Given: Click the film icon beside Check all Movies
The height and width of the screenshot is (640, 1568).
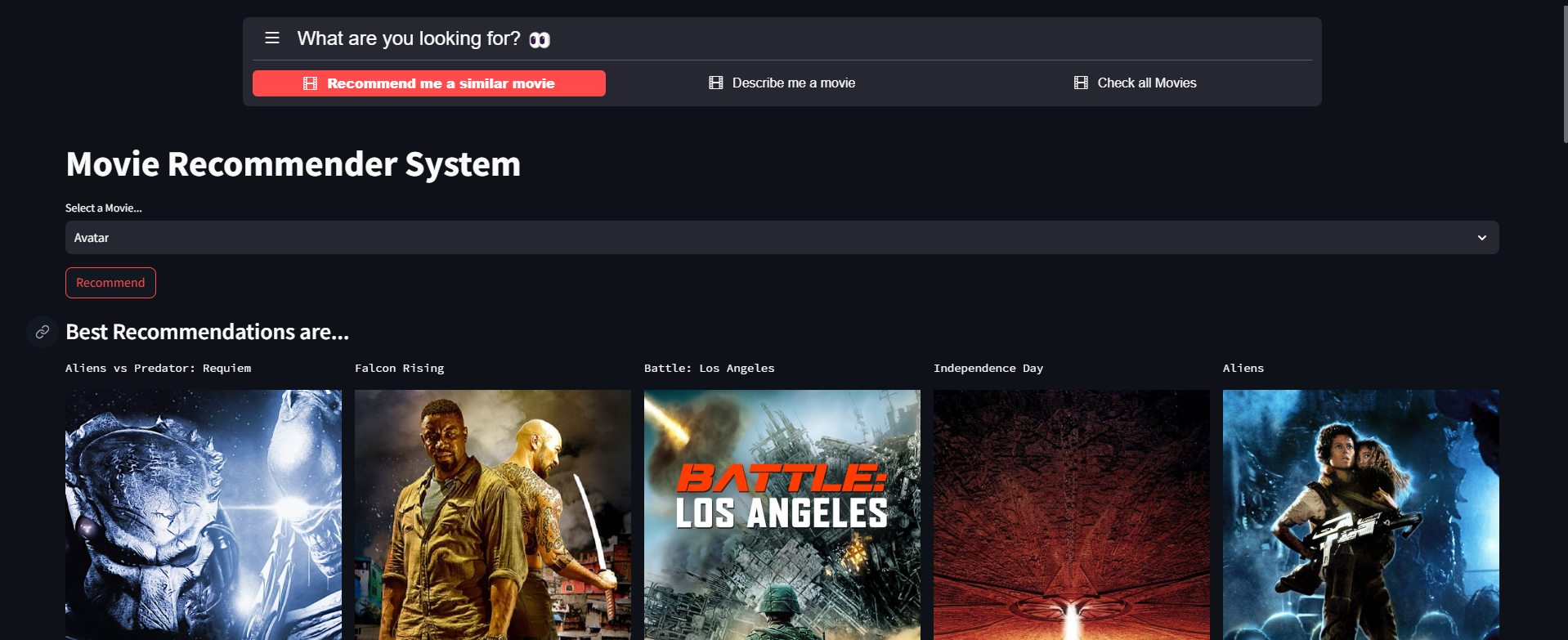Looking at the screenshot, I should click(x=1081, y=83).
